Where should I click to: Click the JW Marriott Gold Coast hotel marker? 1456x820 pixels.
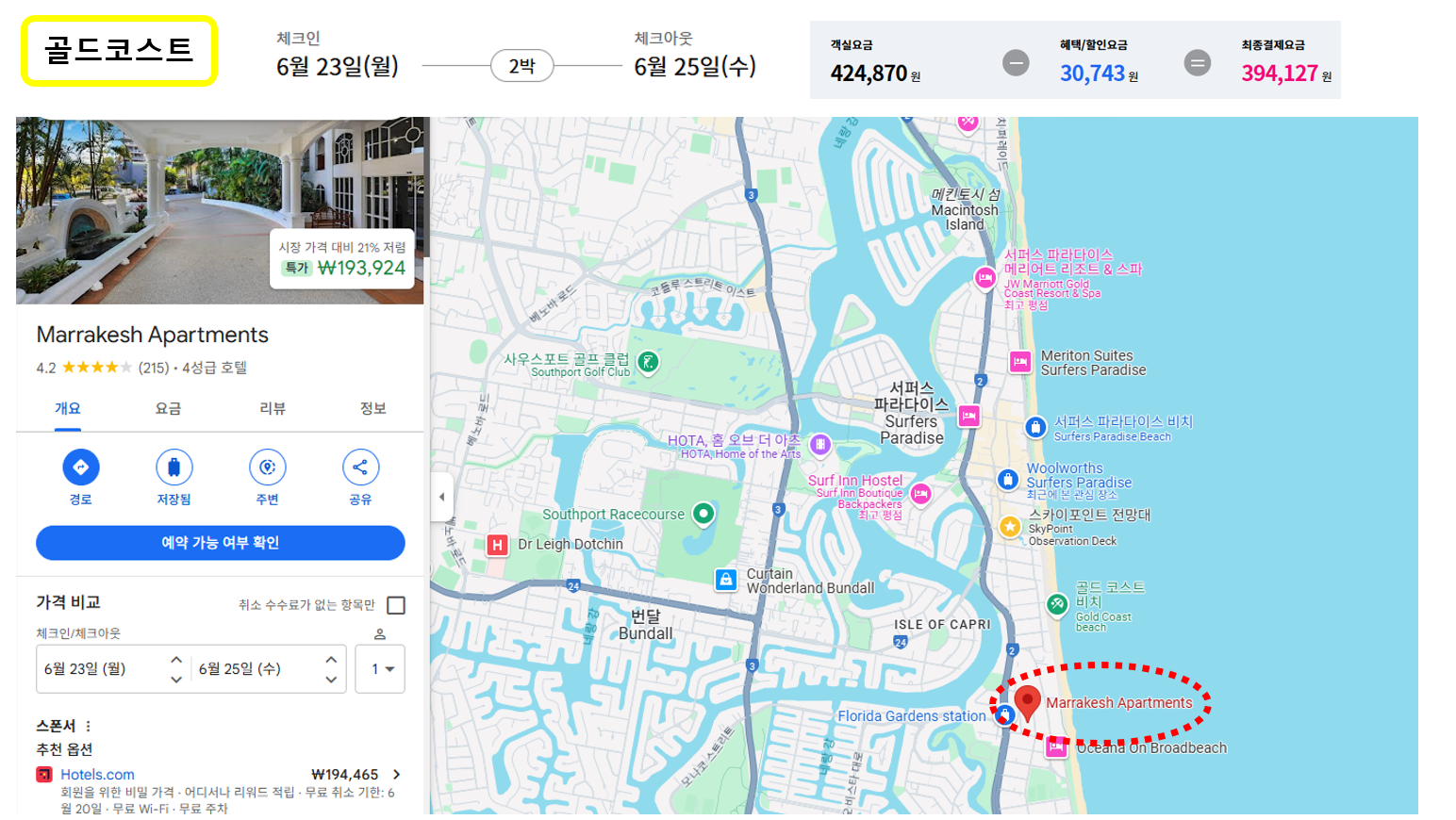(x=984, y=278)
